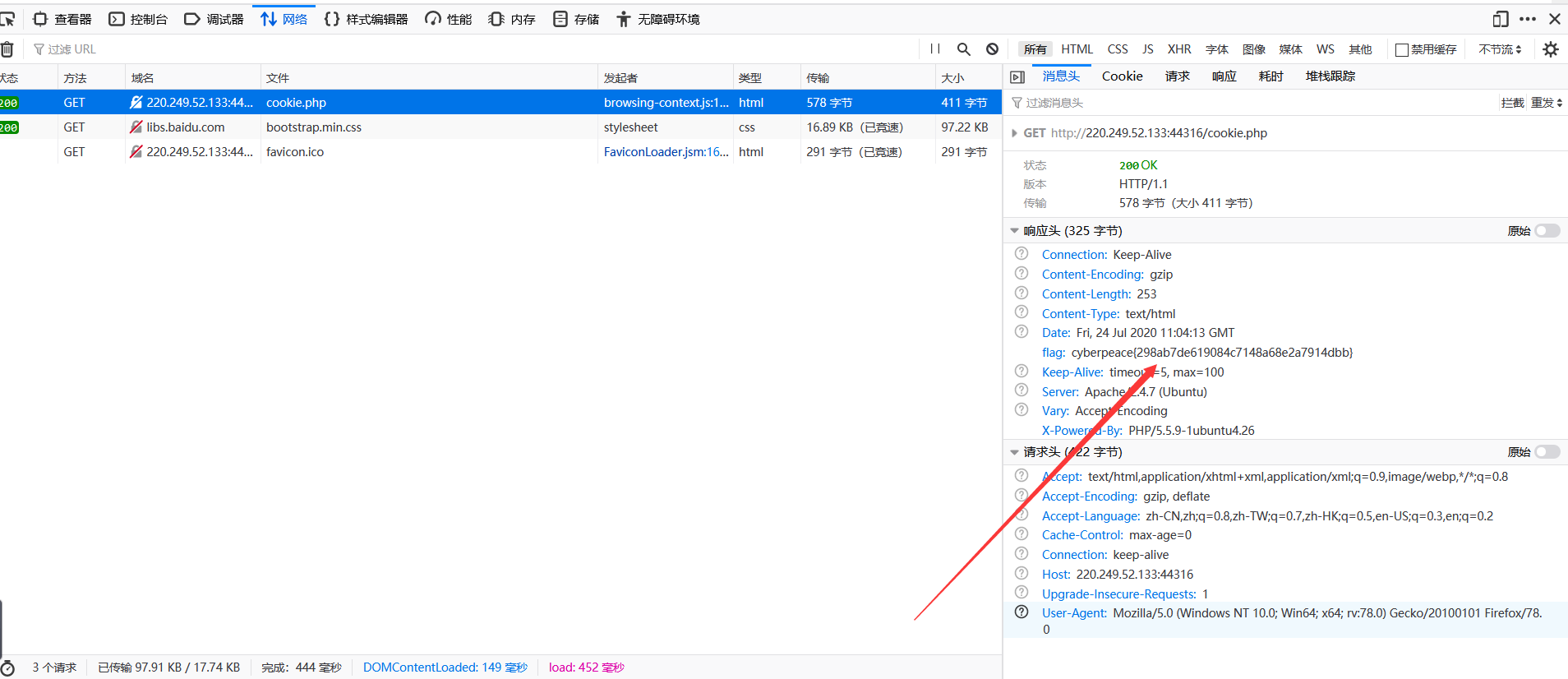The height and width of the screenshot is (679, 1568).
Task: Filter requests by JS
Action: (1148, 49)
